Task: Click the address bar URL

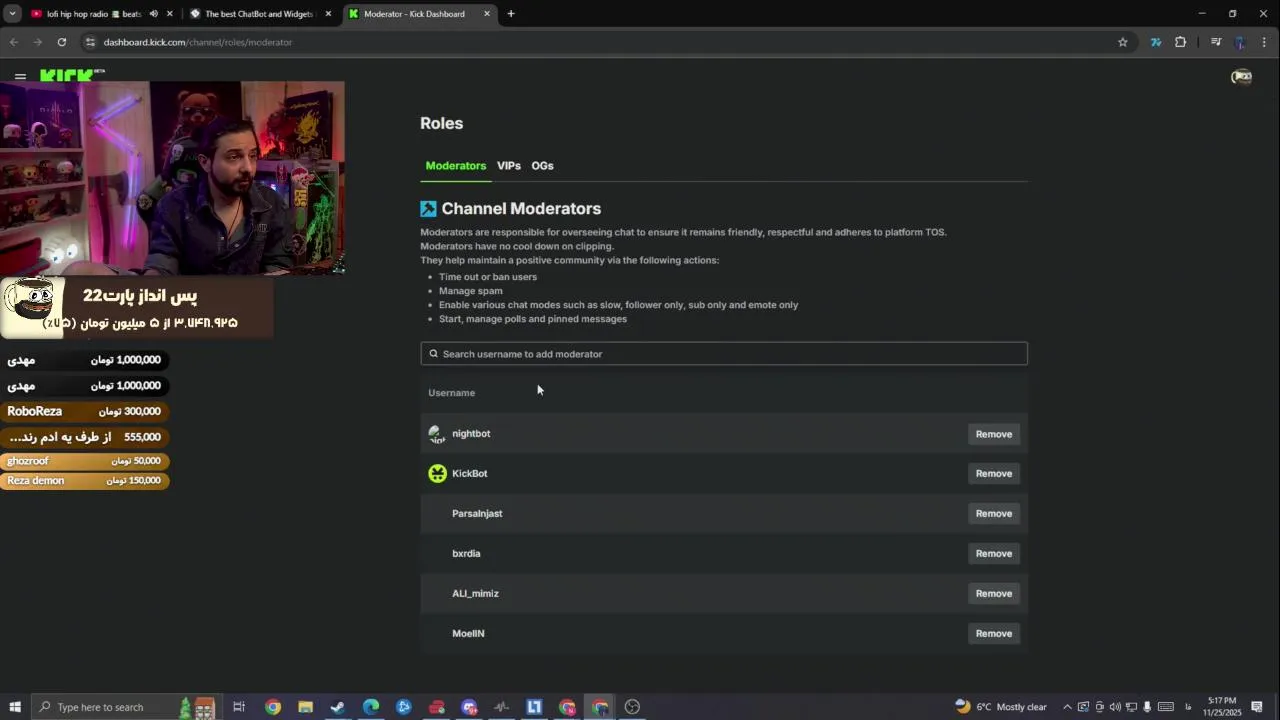Action: 198,42
